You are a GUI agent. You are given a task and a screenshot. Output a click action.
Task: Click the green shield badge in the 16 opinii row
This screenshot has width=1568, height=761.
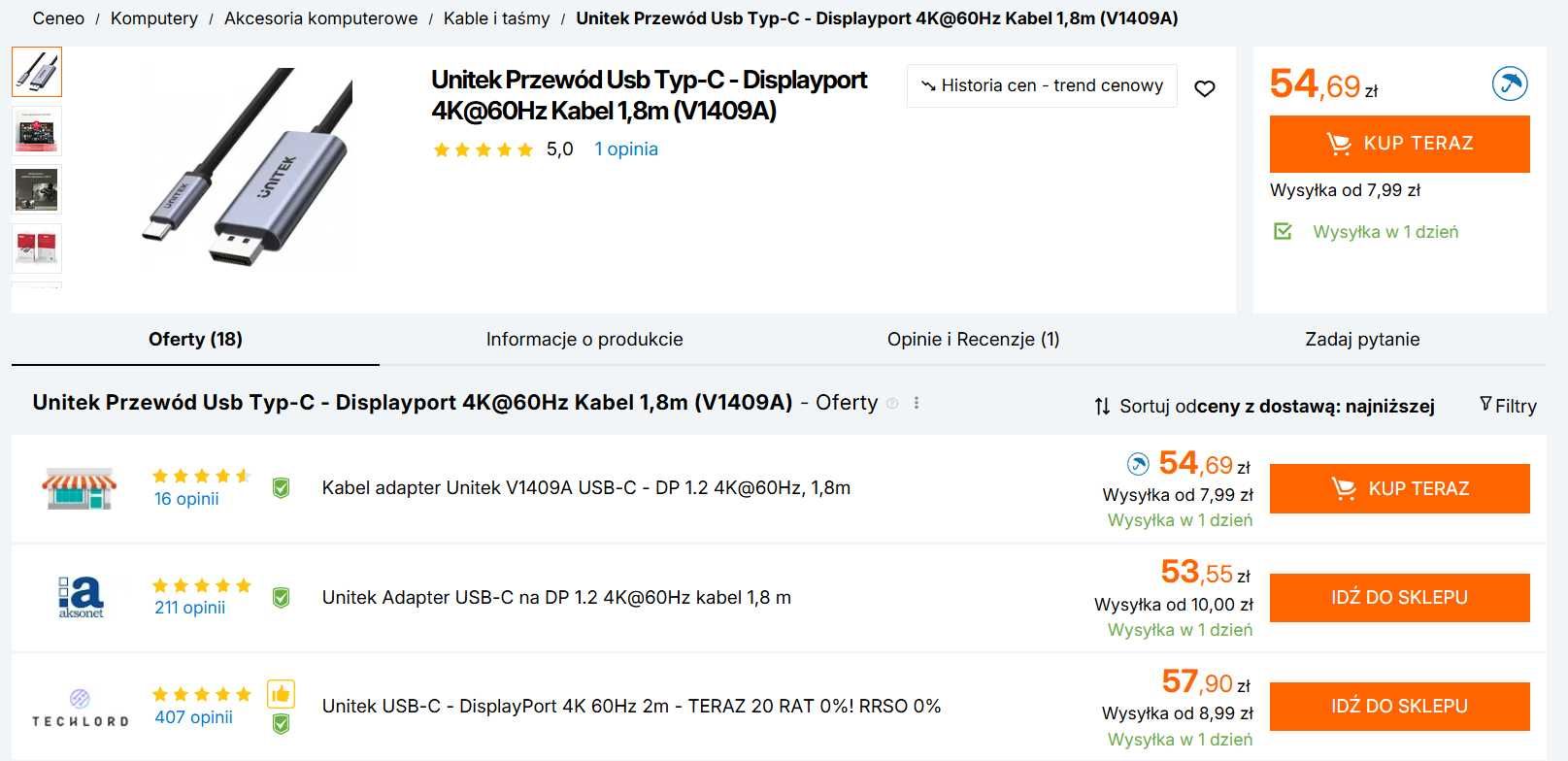[281, 488]
